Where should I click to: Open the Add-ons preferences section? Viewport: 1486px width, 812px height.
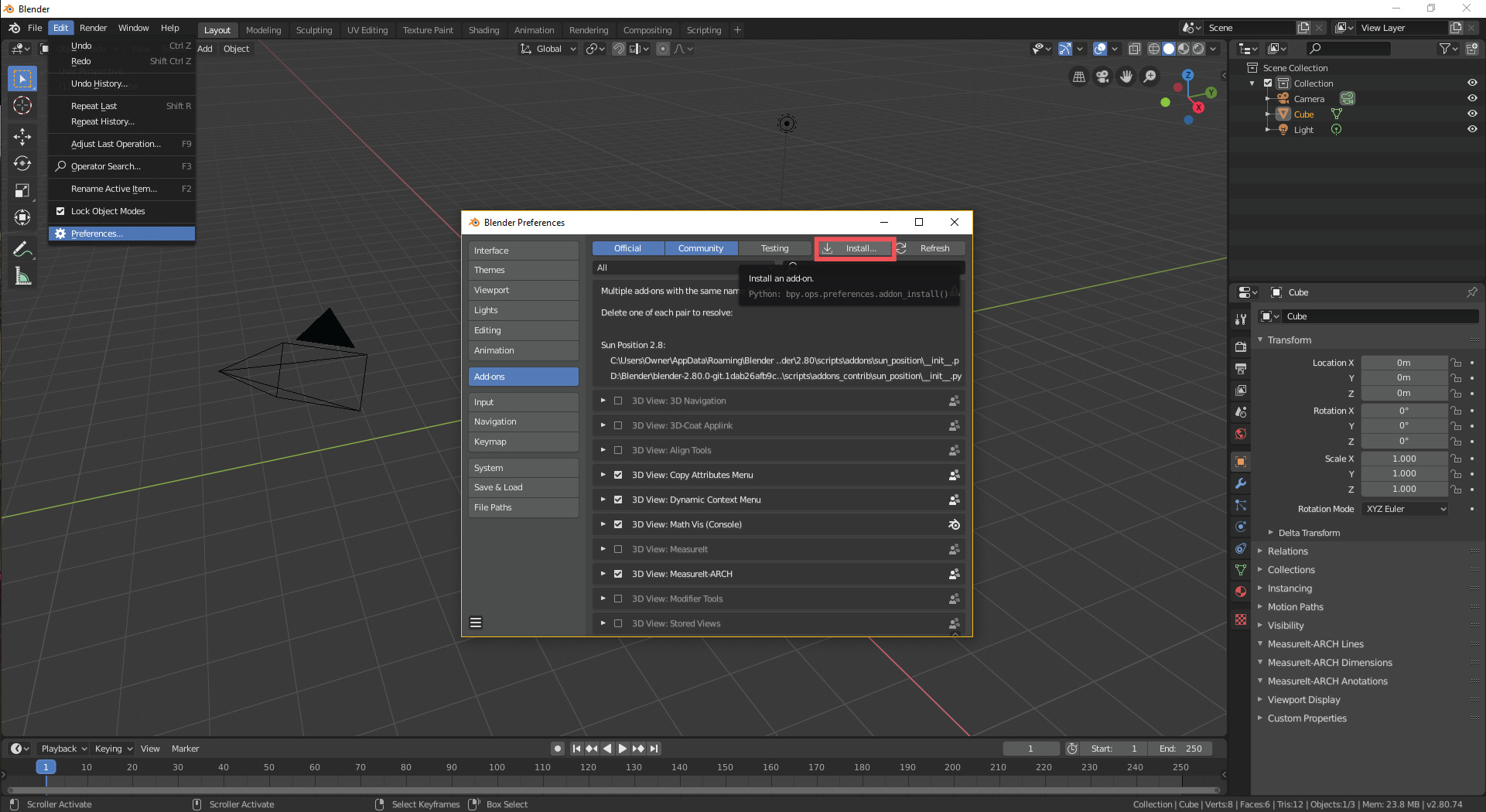coord(523,377)
